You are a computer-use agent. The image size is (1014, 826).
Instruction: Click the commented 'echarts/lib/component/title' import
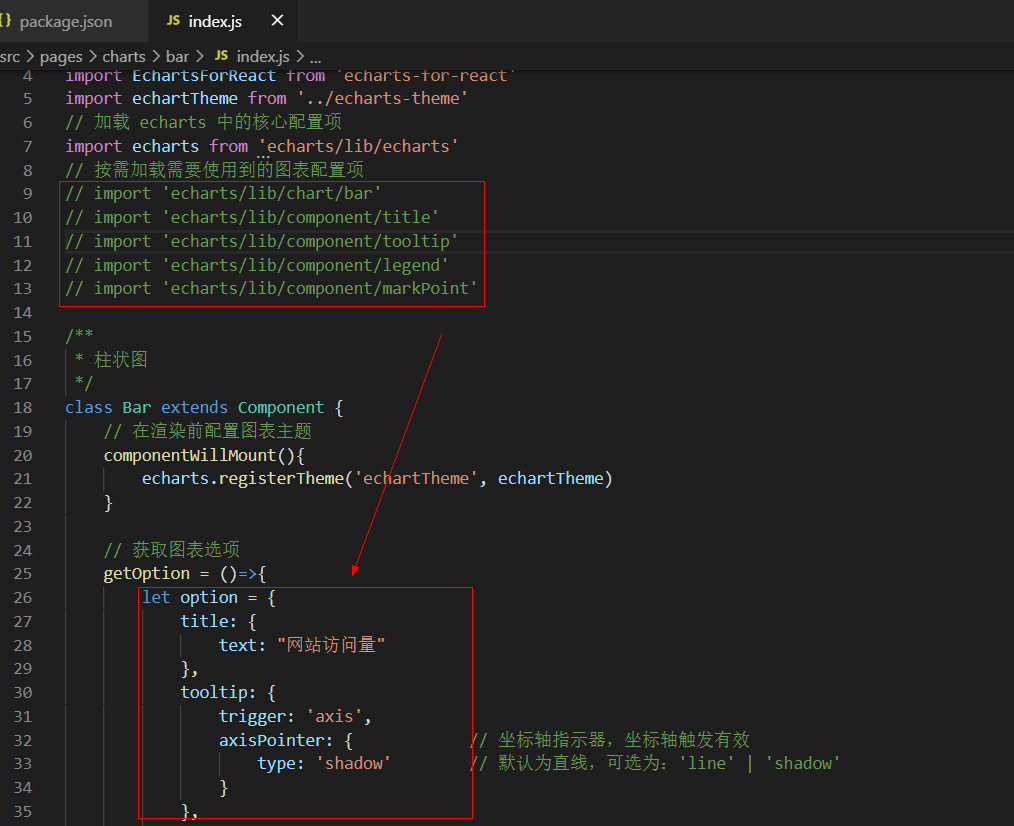pos(300,217)
